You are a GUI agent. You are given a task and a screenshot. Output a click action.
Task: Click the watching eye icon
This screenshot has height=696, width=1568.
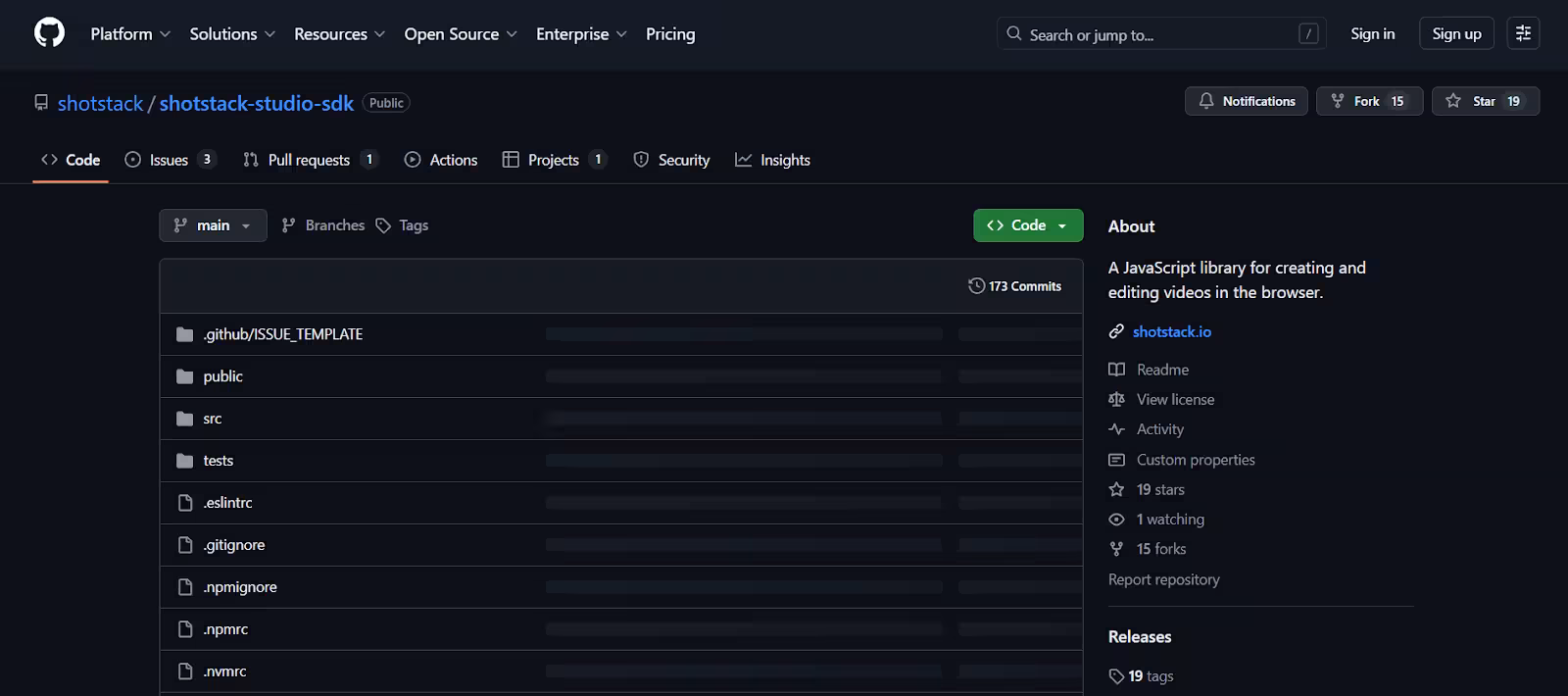click(1116, 520)
